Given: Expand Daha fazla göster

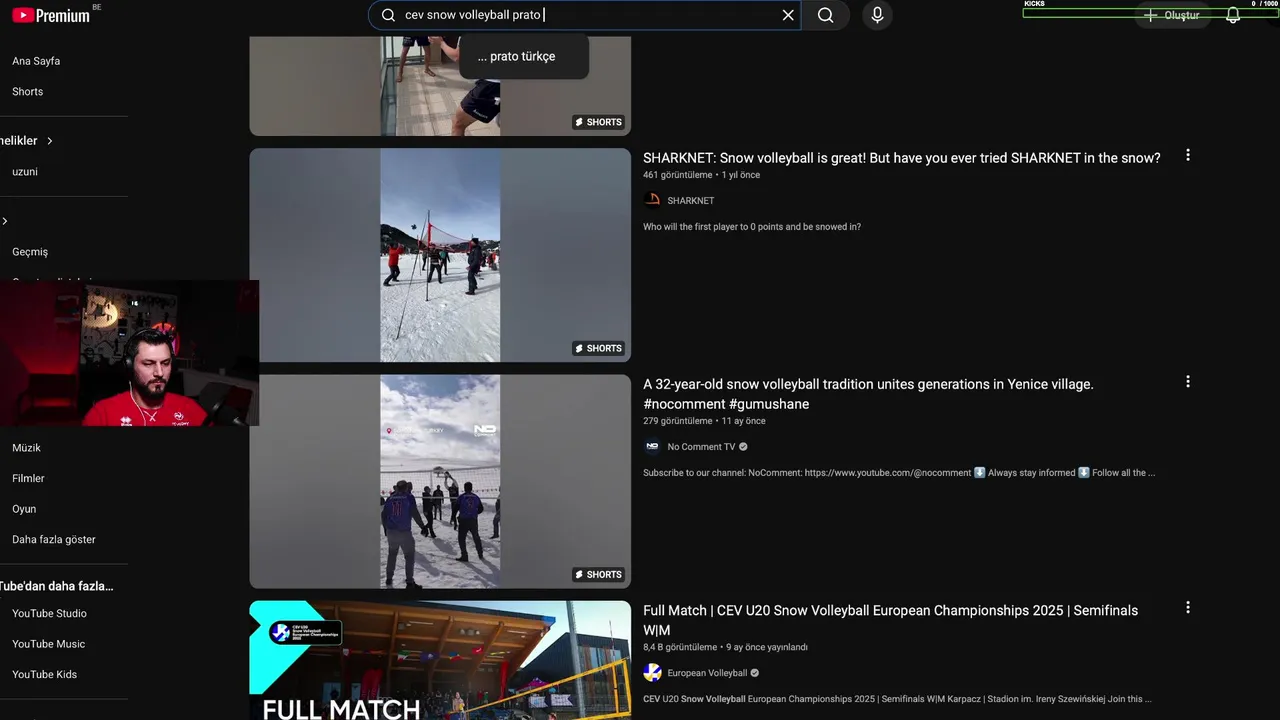Looking at the screenshot, I should (54, 539).
